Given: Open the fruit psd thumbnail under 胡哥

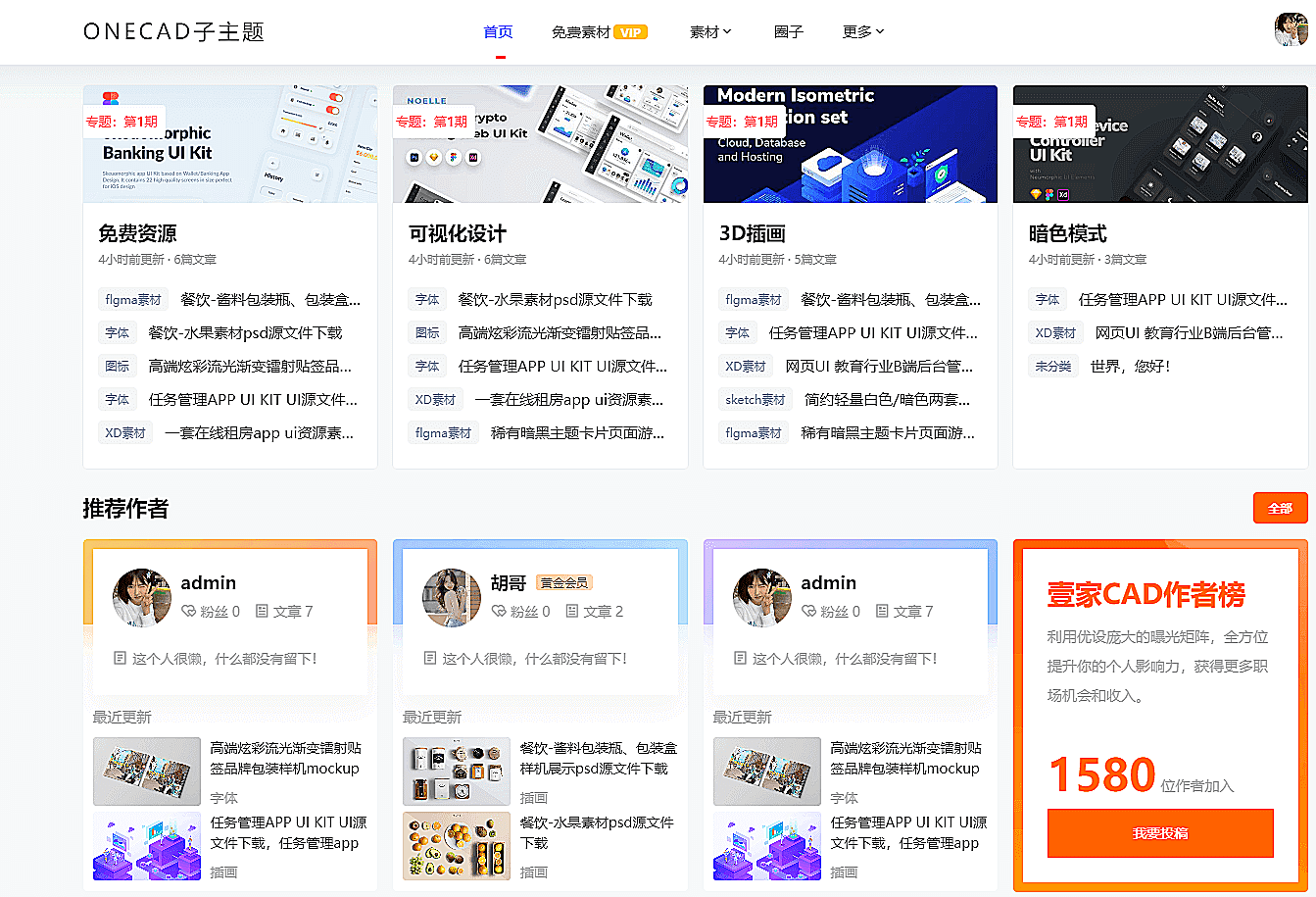Looking at the screenshot, I should click(457, 846).
